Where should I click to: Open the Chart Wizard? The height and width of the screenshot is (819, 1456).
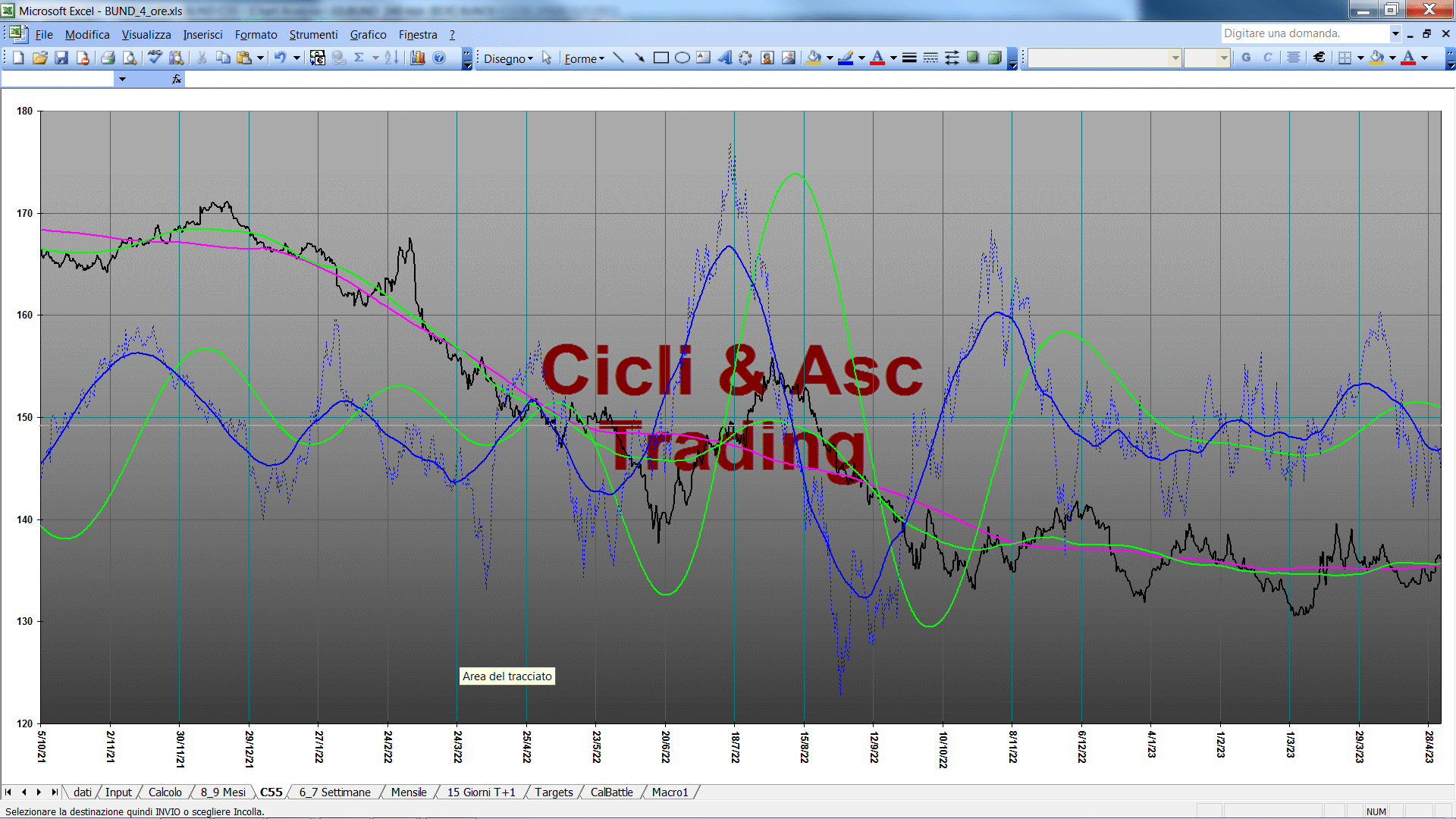click(417, 58)
